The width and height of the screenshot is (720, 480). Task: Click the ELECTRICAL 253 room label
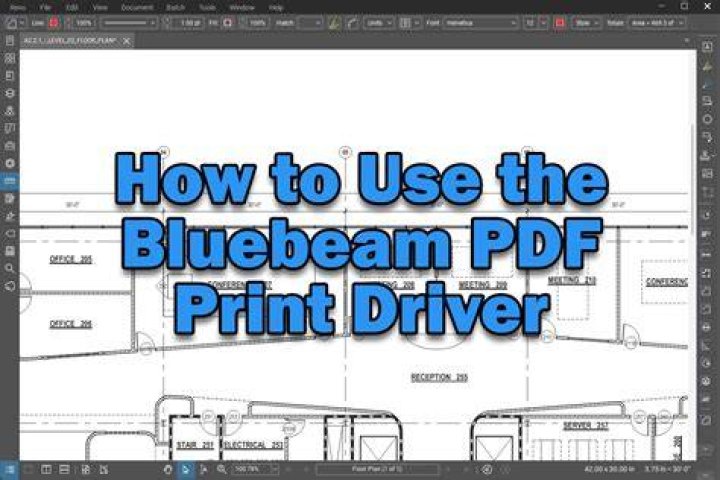click(253, 445)
